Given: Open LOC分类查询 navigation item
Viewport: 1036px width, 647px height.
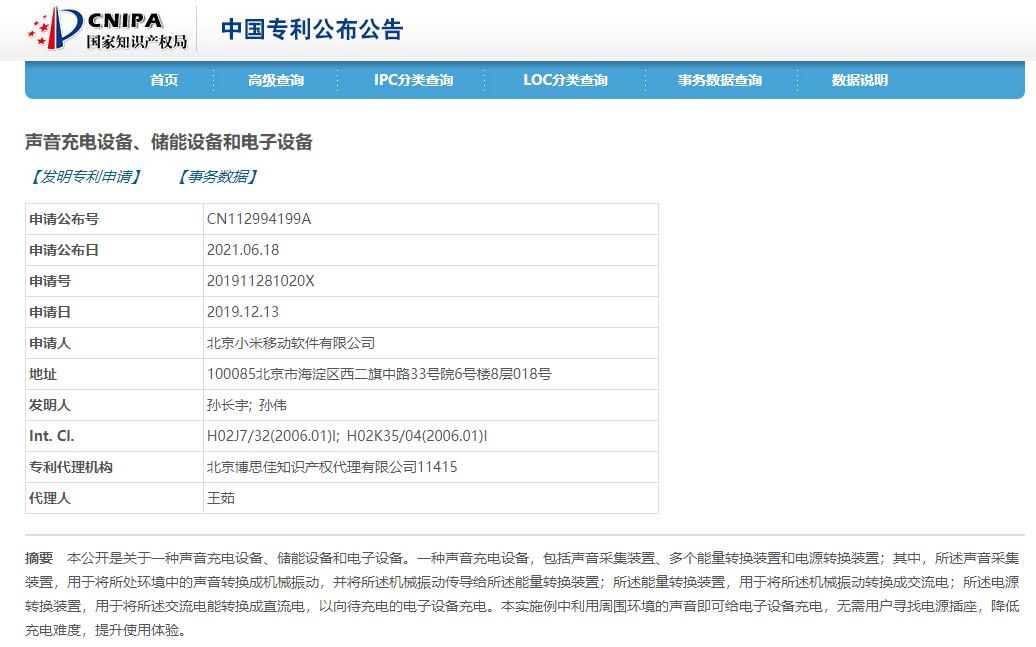Looking at the screenshot, I should coord(564,80).
